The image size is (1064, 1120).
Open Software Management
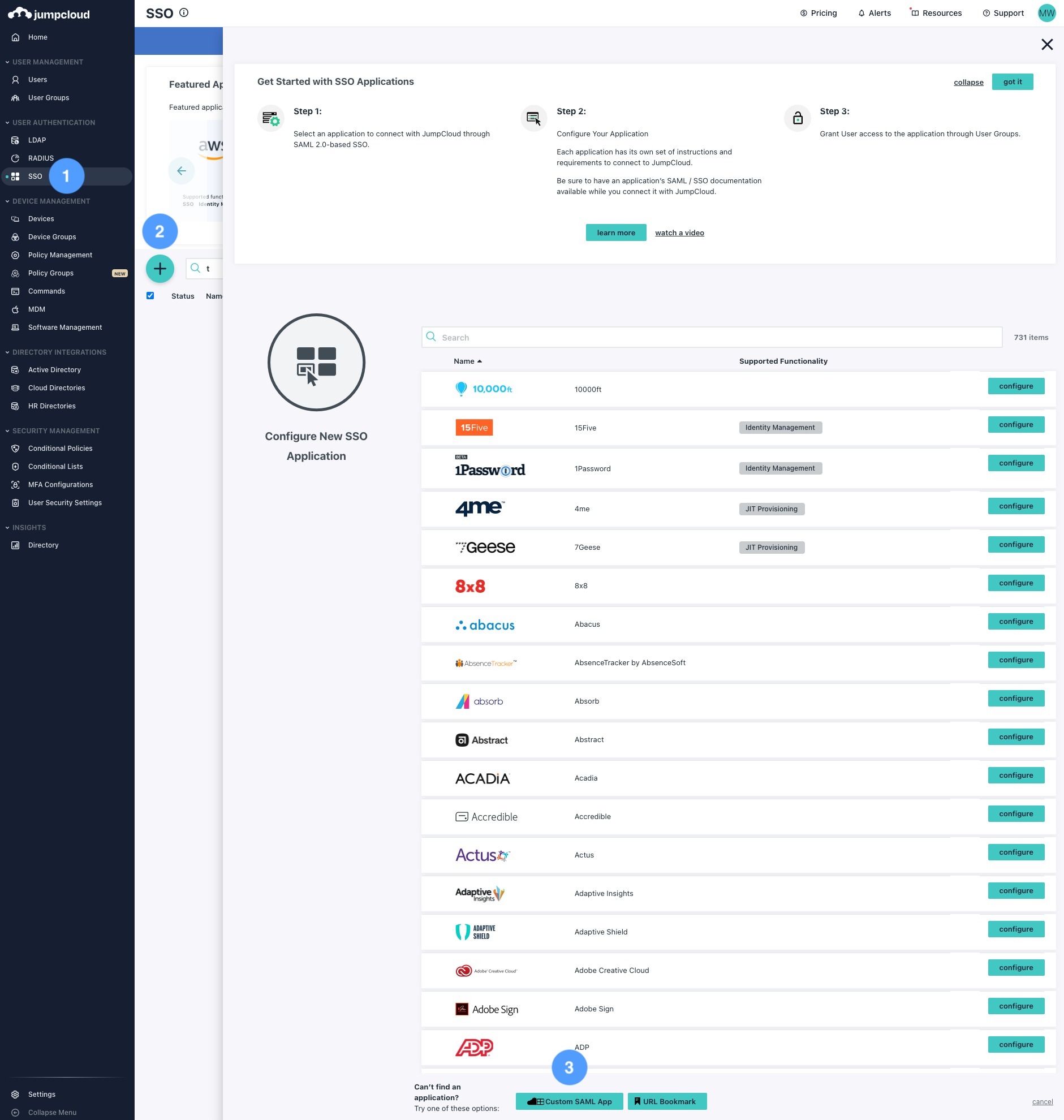pos(64,328)
